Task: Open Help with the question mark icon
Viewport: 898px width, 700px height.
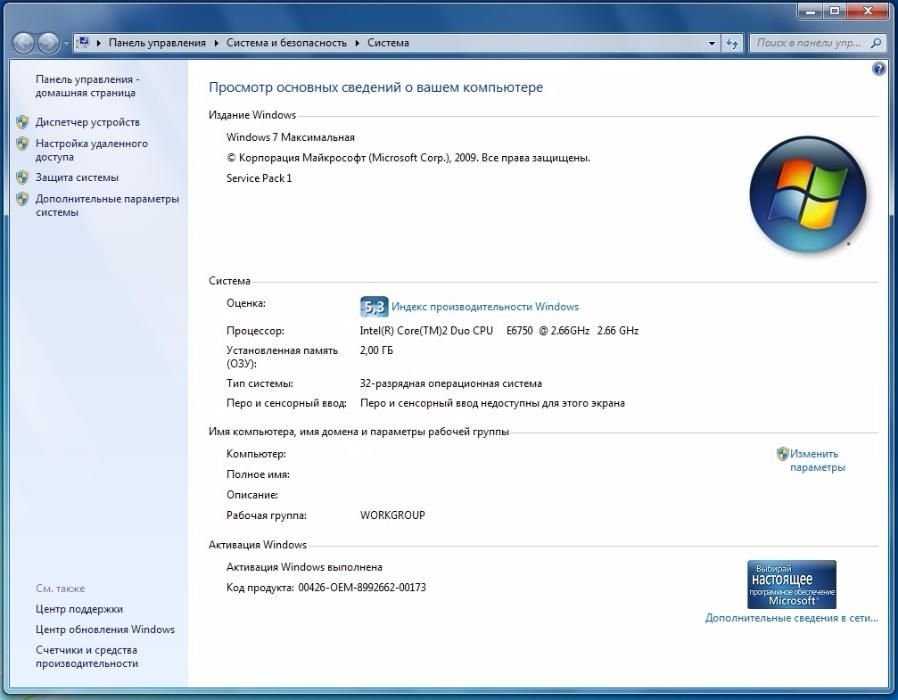Action: (x=879, y=69)
